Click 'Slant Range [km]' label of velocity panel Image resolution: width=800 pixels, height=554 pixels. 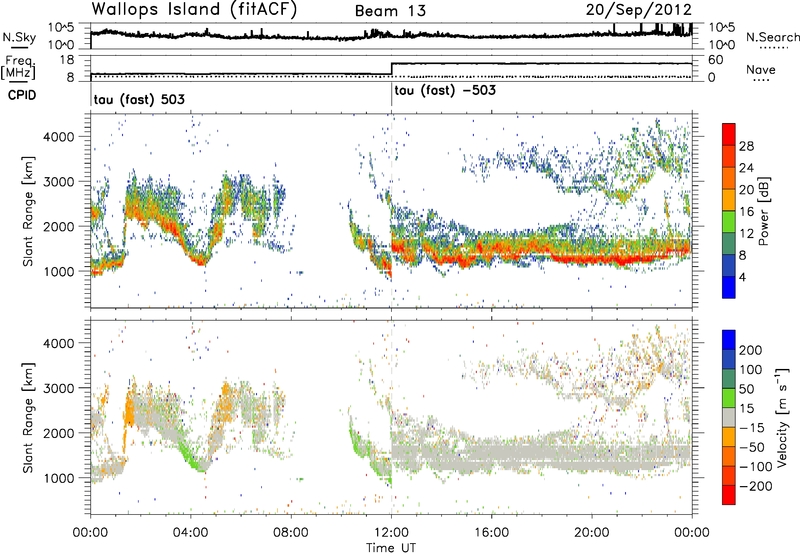(29, 417)
